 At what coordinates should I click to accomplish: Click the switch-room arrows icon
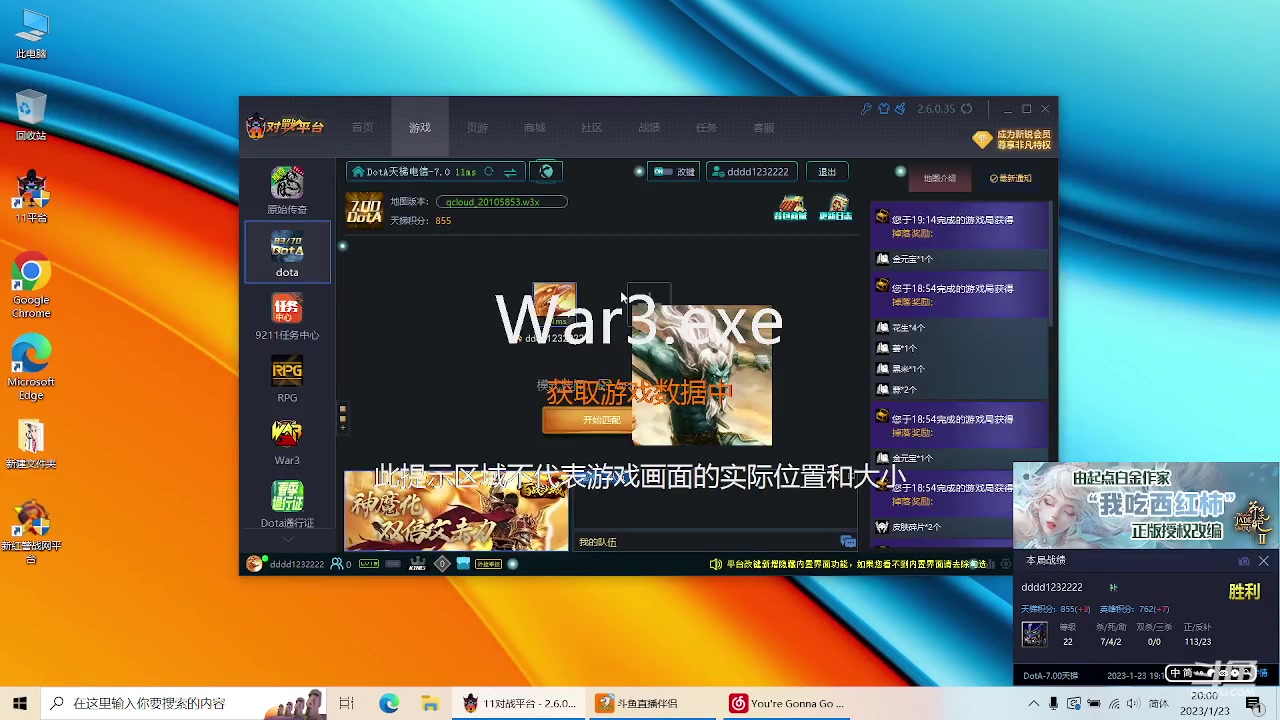pyautogui.click(x=510, y=172)
